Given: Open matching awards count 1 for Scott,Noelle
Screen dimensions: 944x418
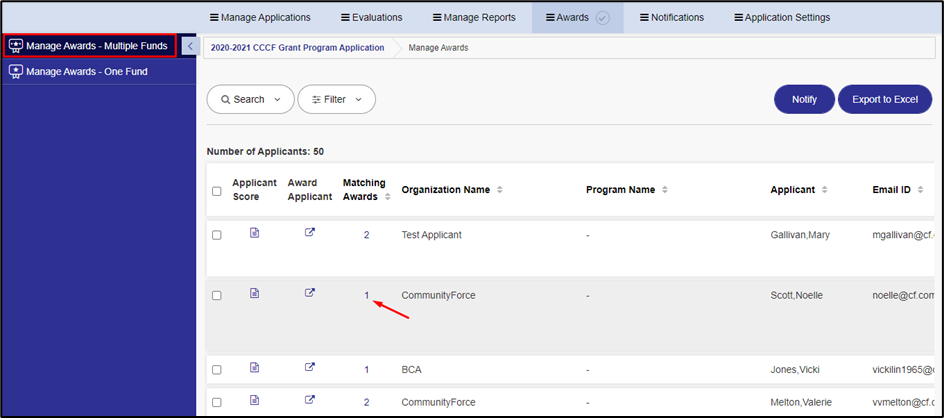Looking at the screenshot, I should point(367,295).
